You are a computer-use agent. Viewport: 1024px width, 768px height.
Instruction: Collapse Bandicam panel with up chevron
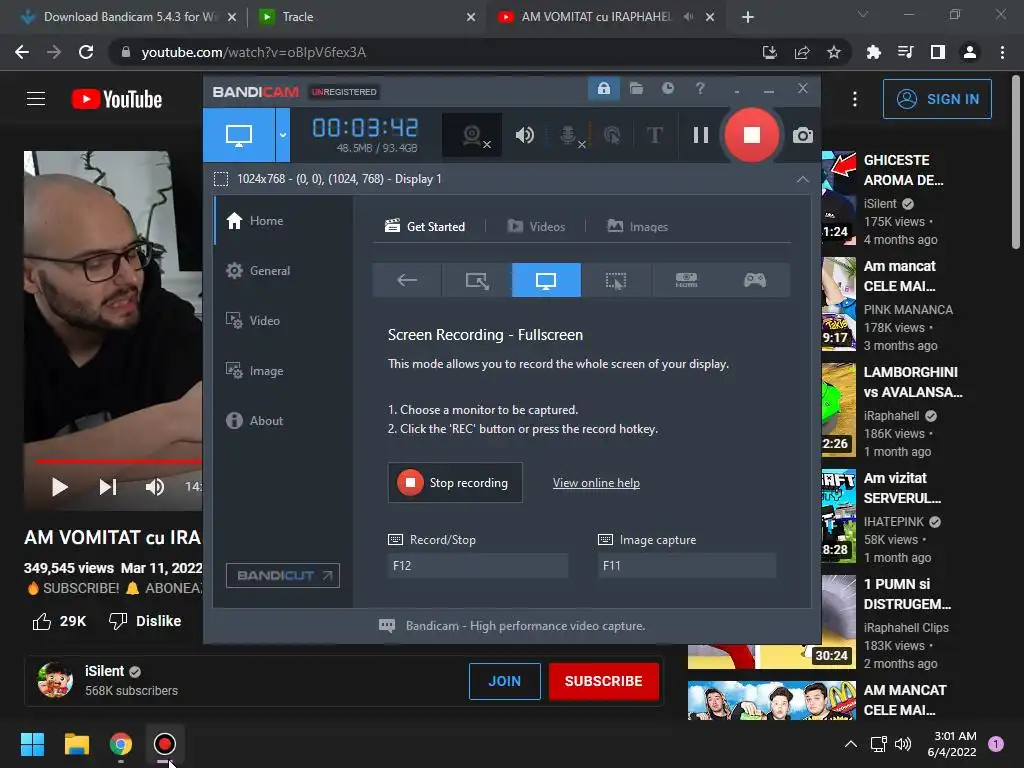click(x=803, y=179)
